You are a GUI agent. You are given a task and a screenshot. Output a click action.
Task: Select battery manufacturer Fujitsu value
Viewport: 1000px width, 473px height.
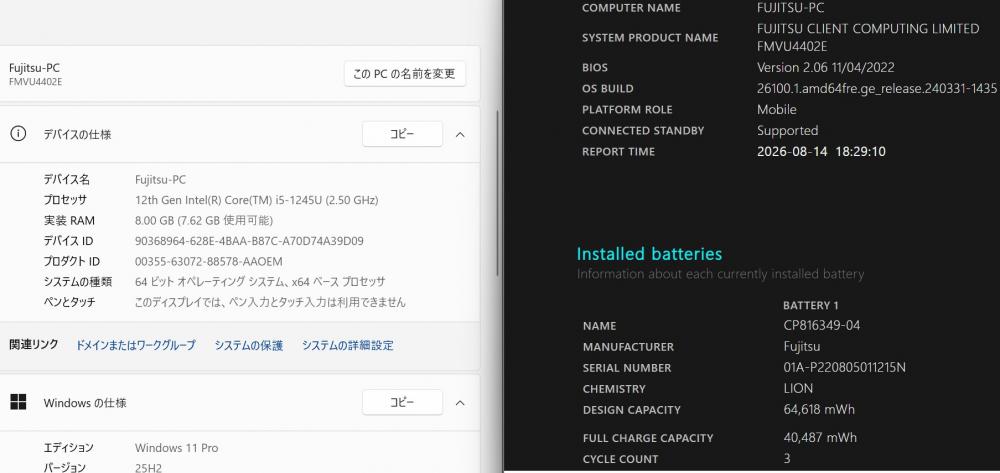click(x=802, y=347)
